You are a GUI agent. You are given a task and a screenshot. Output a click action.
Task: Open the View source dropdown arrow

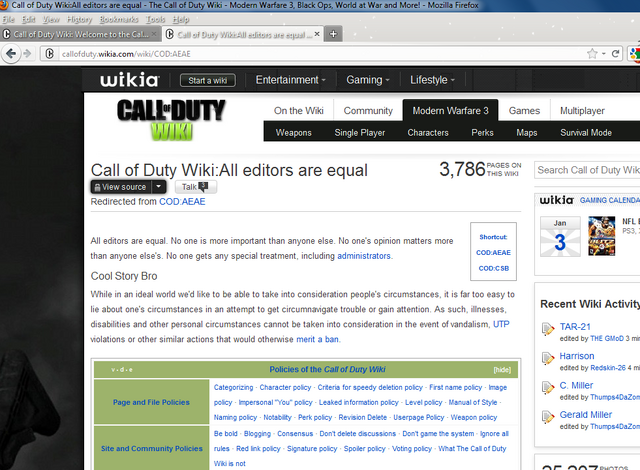(159, 187)
